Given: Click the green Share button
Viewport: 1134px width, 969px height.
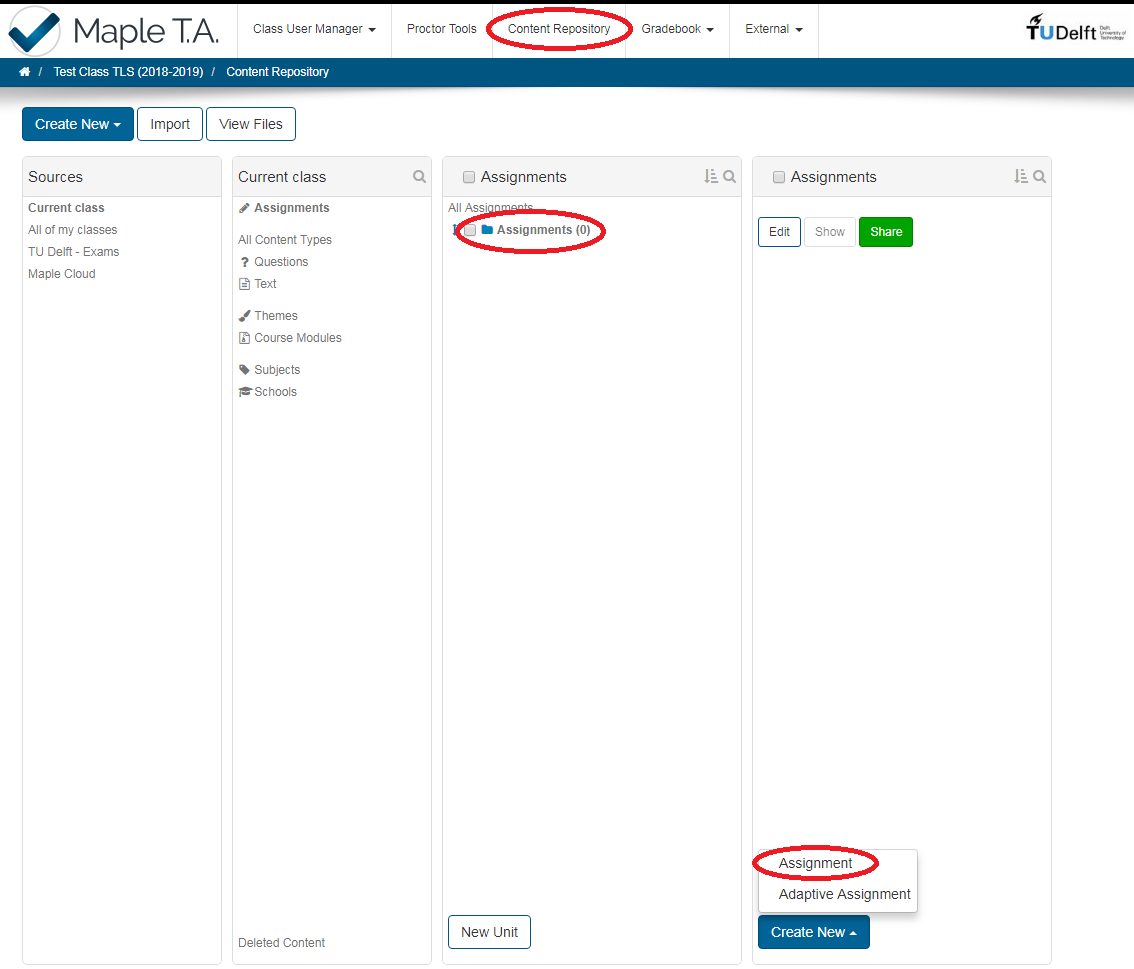Looking at the screenshot, I should (x=885, y=232).
